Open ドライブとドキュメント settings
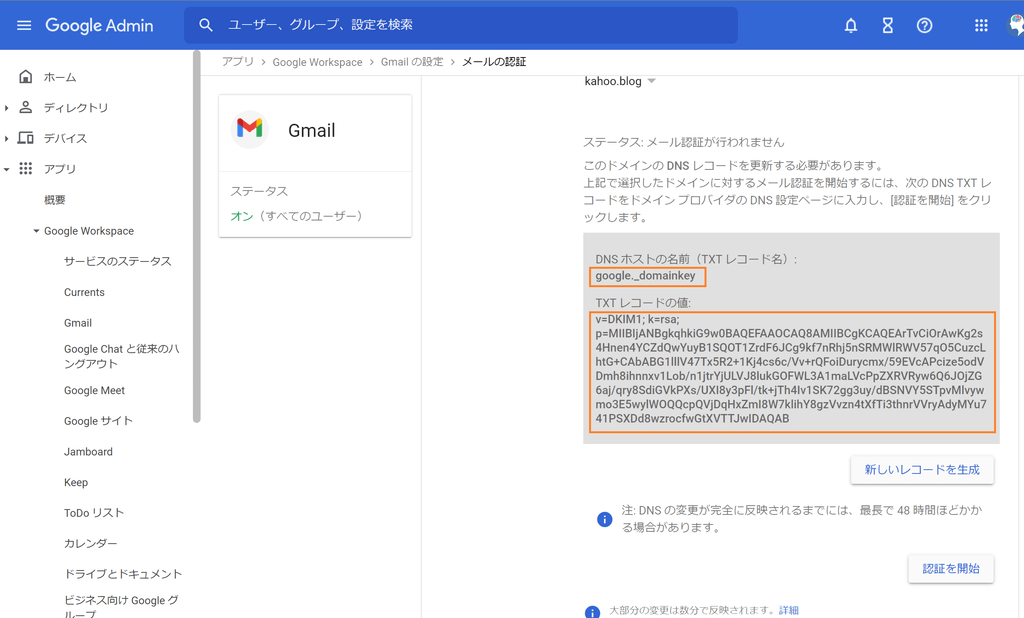 coord(123,574)
